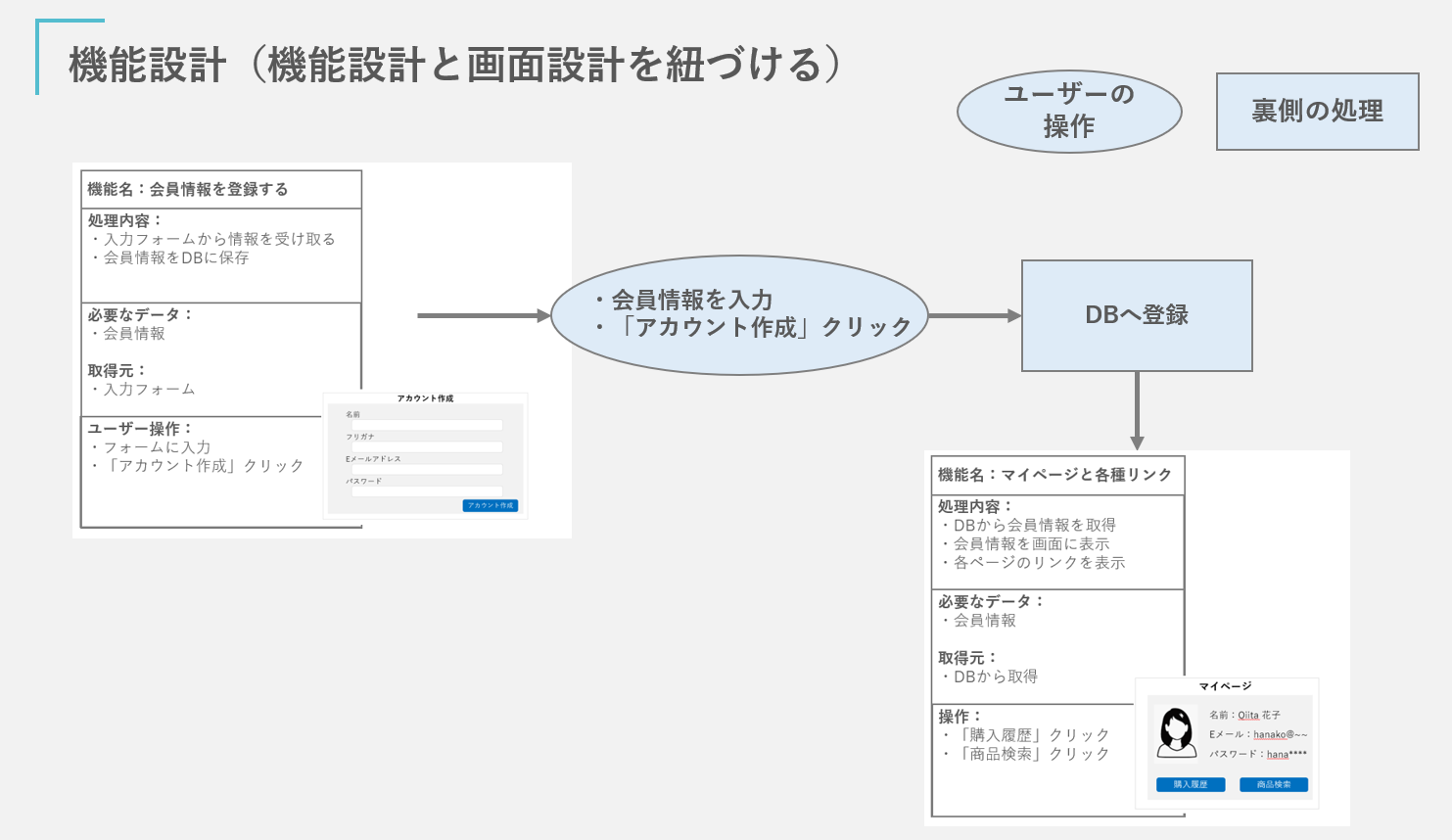This screenshot has width=1452, height=840.
Task: Click the arrow leading into the ellipse
Action: 484,315
